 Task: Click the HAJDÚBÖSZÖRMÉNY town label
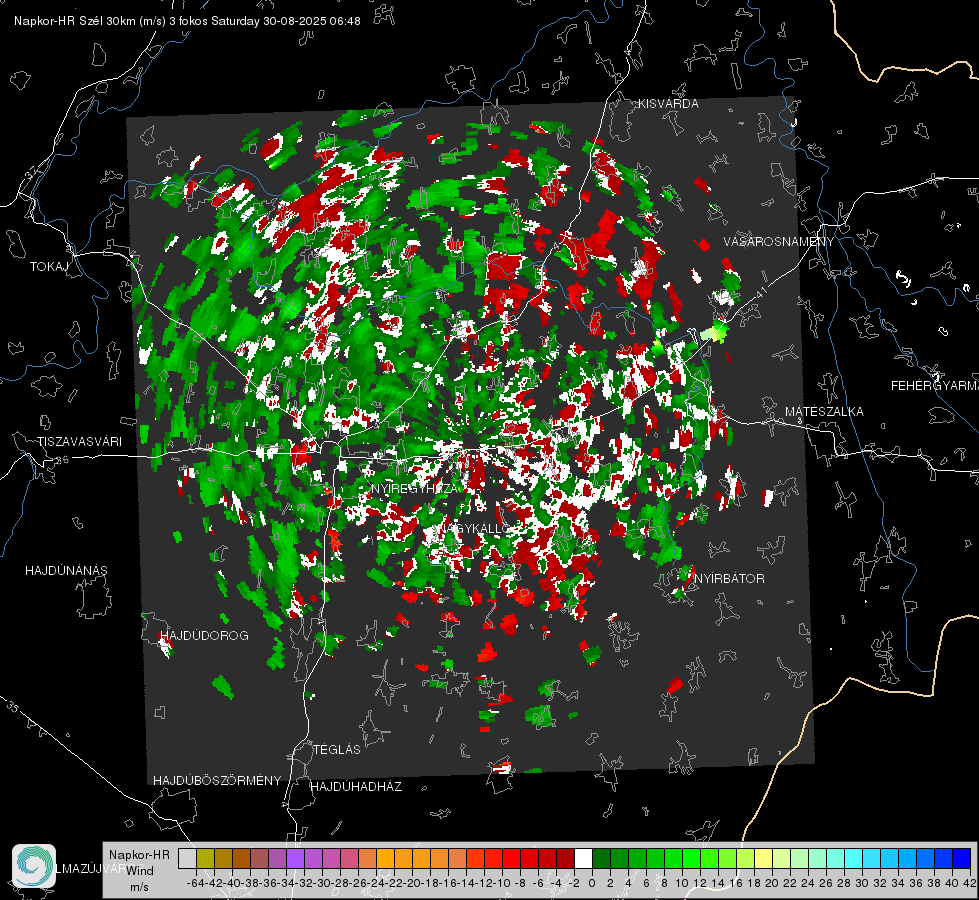tap(217, 781)
